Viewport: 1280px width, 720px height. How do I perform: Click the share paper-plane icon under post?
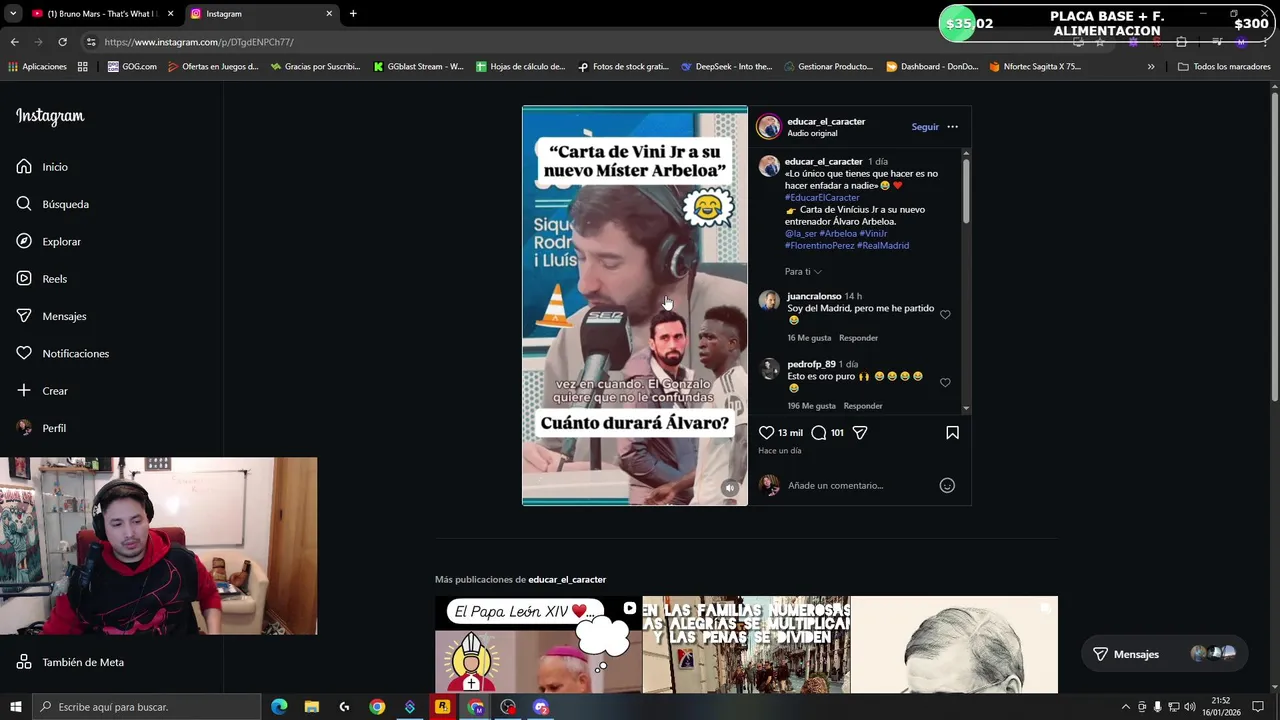point(860,433)
